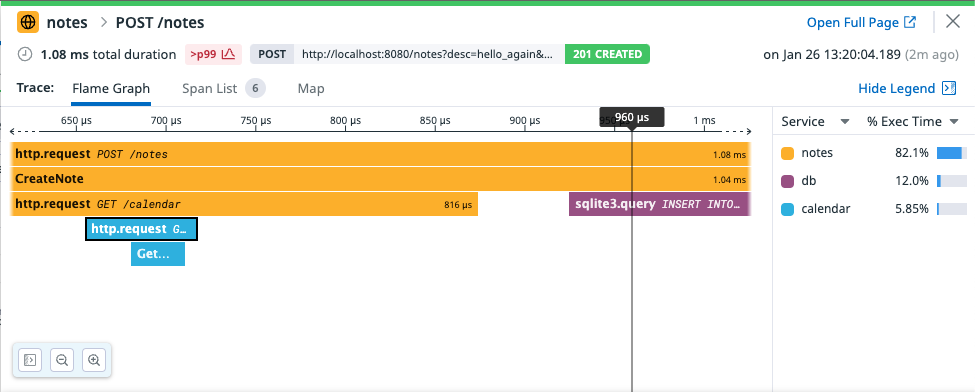Close the trace panel

[x=953, y=22]
